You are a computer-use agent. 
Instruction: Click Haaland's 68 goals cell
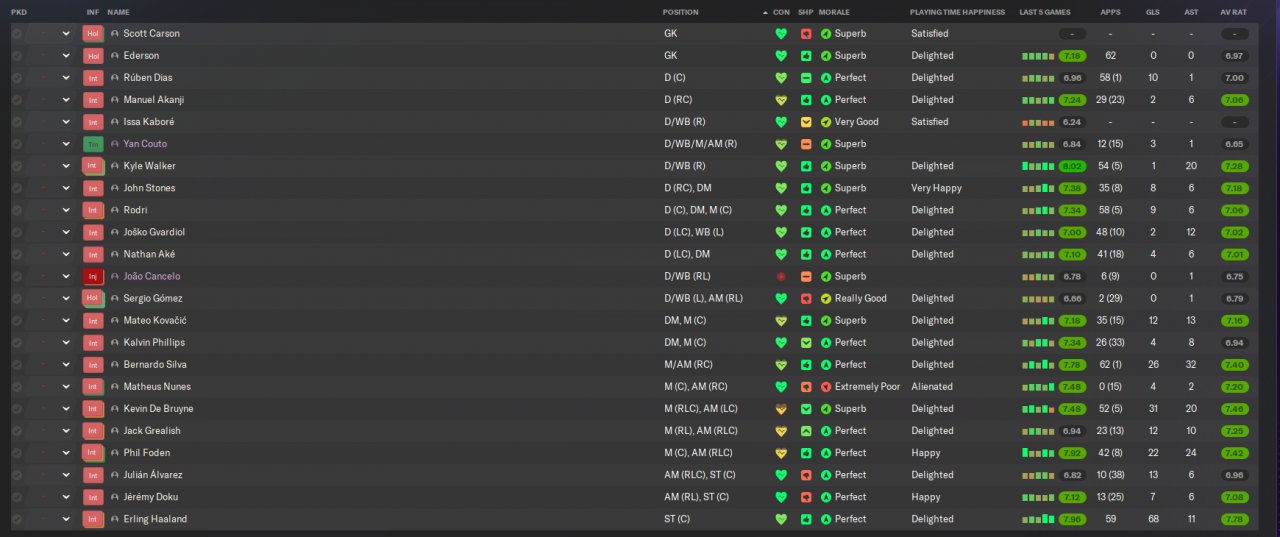1153,519
